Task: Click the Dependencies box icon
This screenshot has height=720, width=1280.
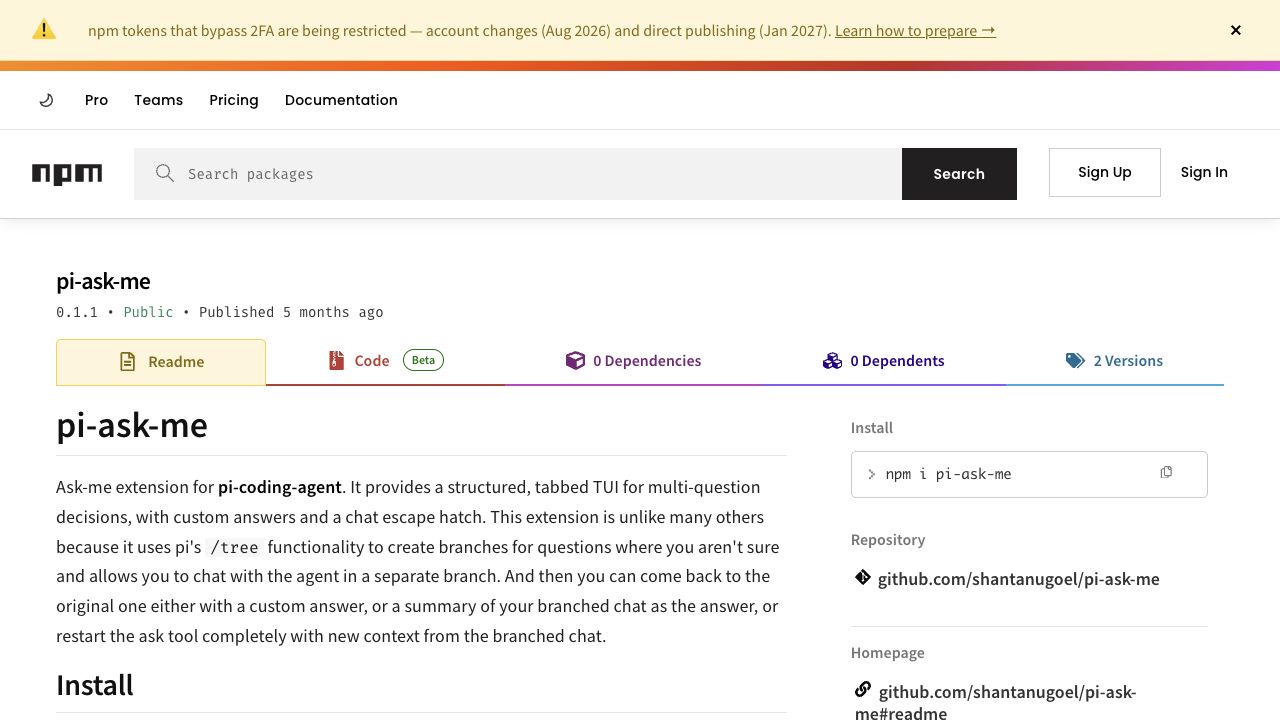Action: point(575,360)
